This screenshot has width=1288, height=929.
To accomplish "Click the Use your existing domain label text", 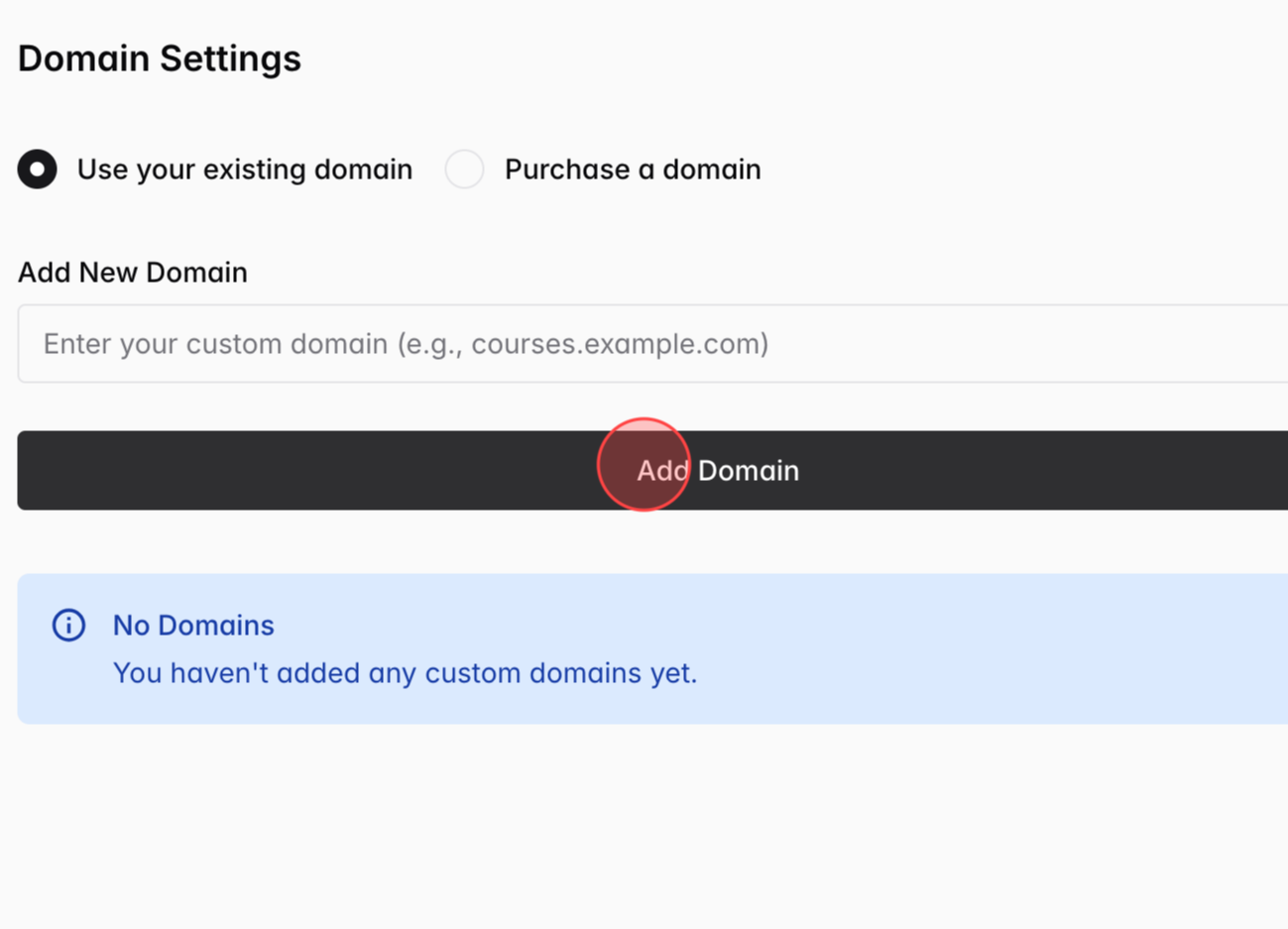I will tap(244, 169).
